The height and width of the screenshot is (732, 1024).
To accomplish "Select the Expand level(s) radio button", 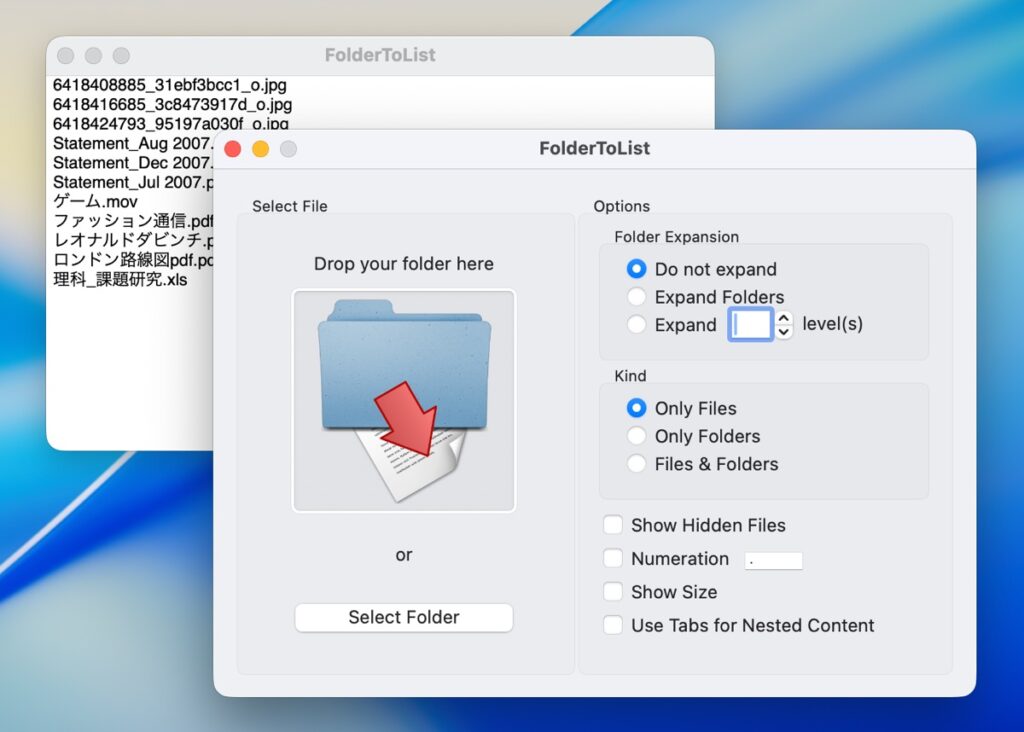I will (636, 325).
